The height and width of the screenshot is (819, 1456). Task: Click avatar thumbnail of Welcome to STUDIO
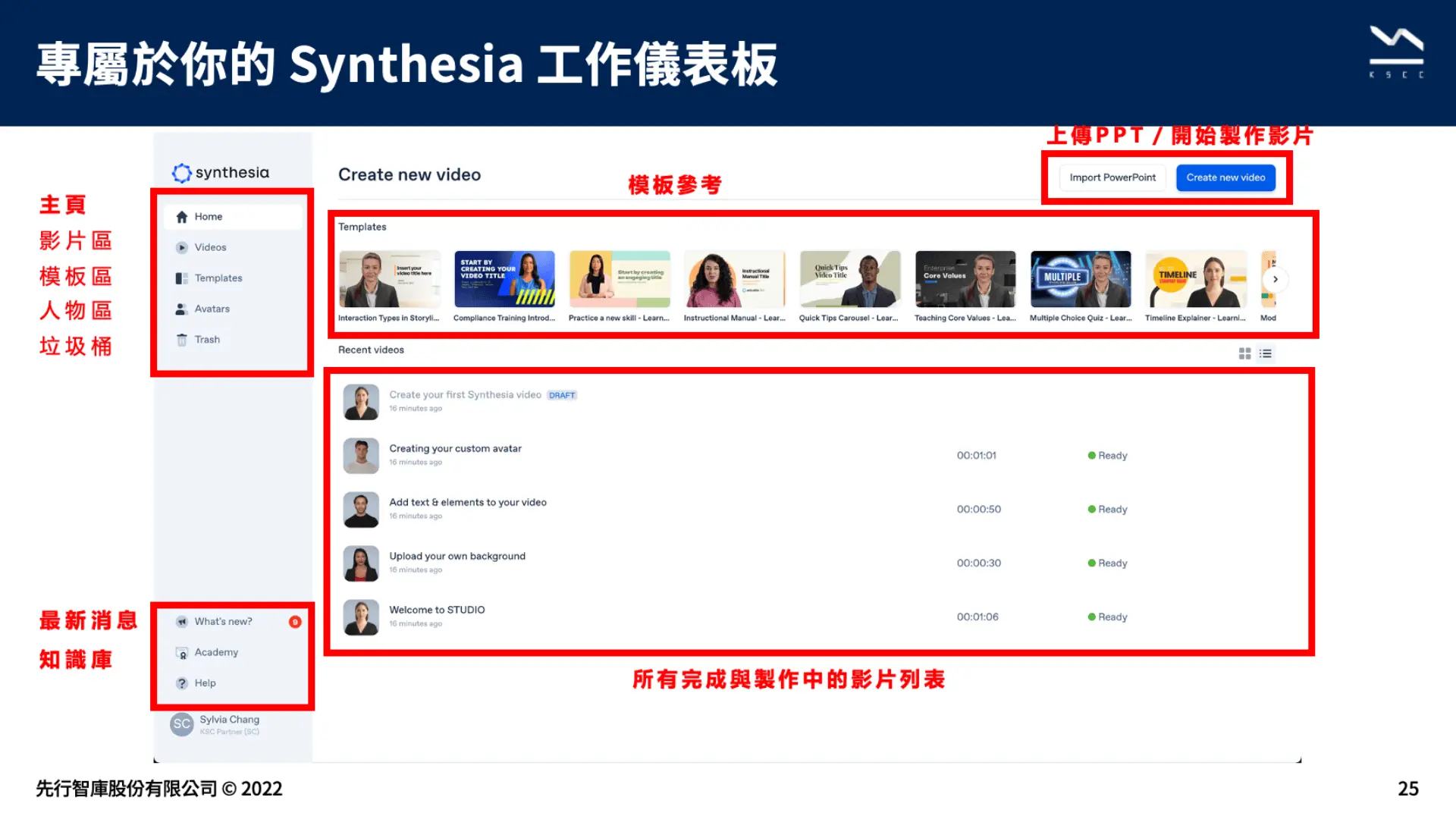(361, 617)
